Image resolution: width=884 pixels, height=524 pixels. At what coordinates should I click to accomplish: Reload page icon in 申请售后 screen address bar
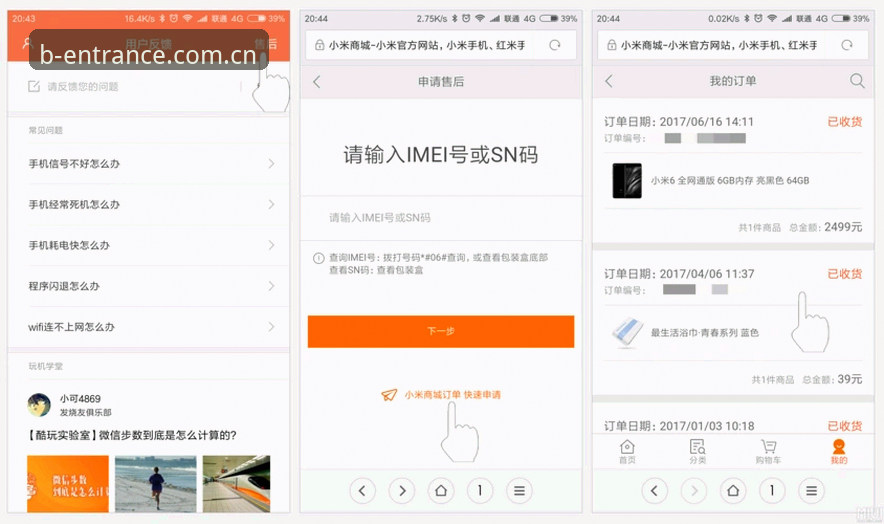[x=555, y=45]
